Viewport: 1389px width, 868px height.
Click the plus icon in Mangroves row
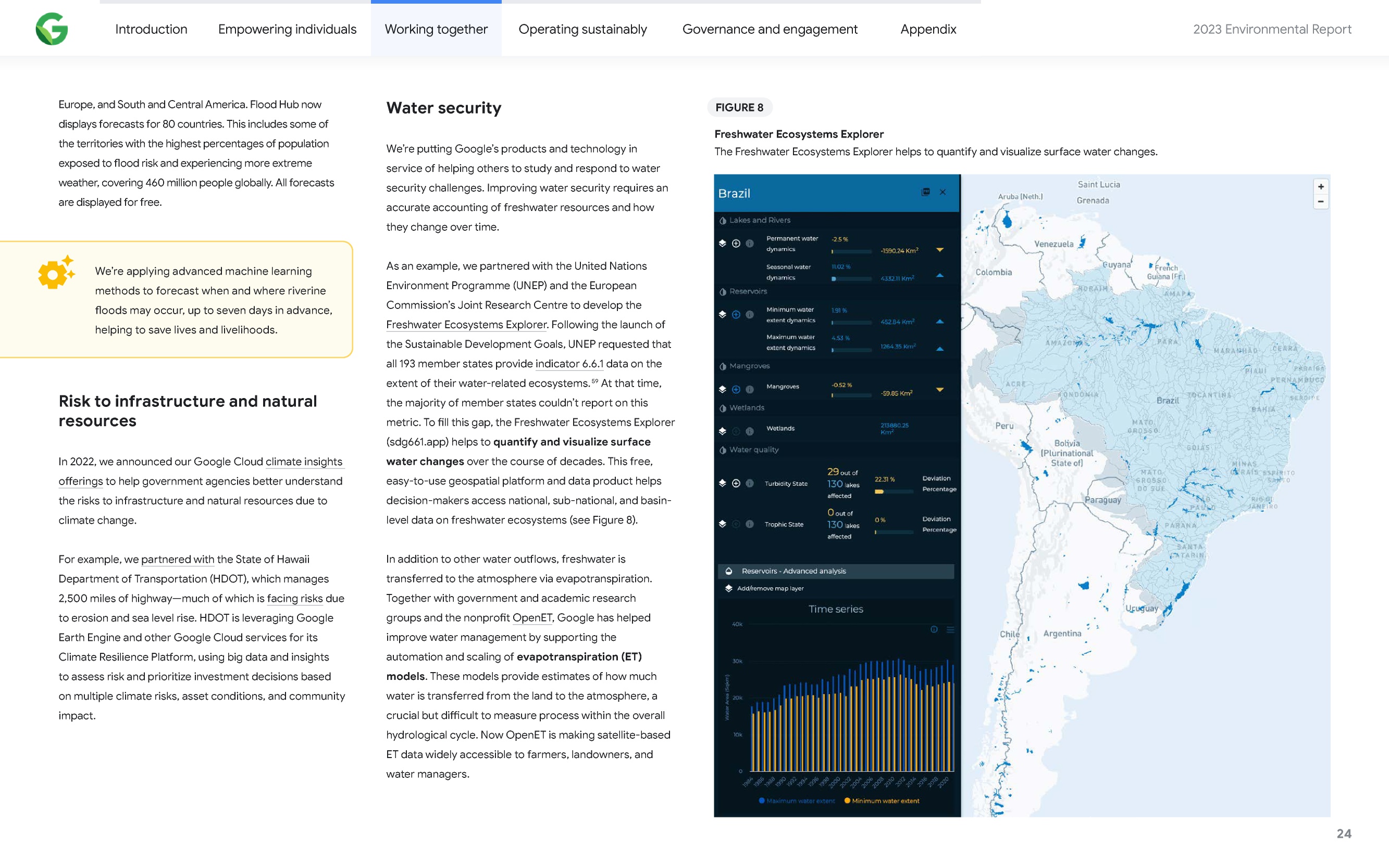point(736,389)
